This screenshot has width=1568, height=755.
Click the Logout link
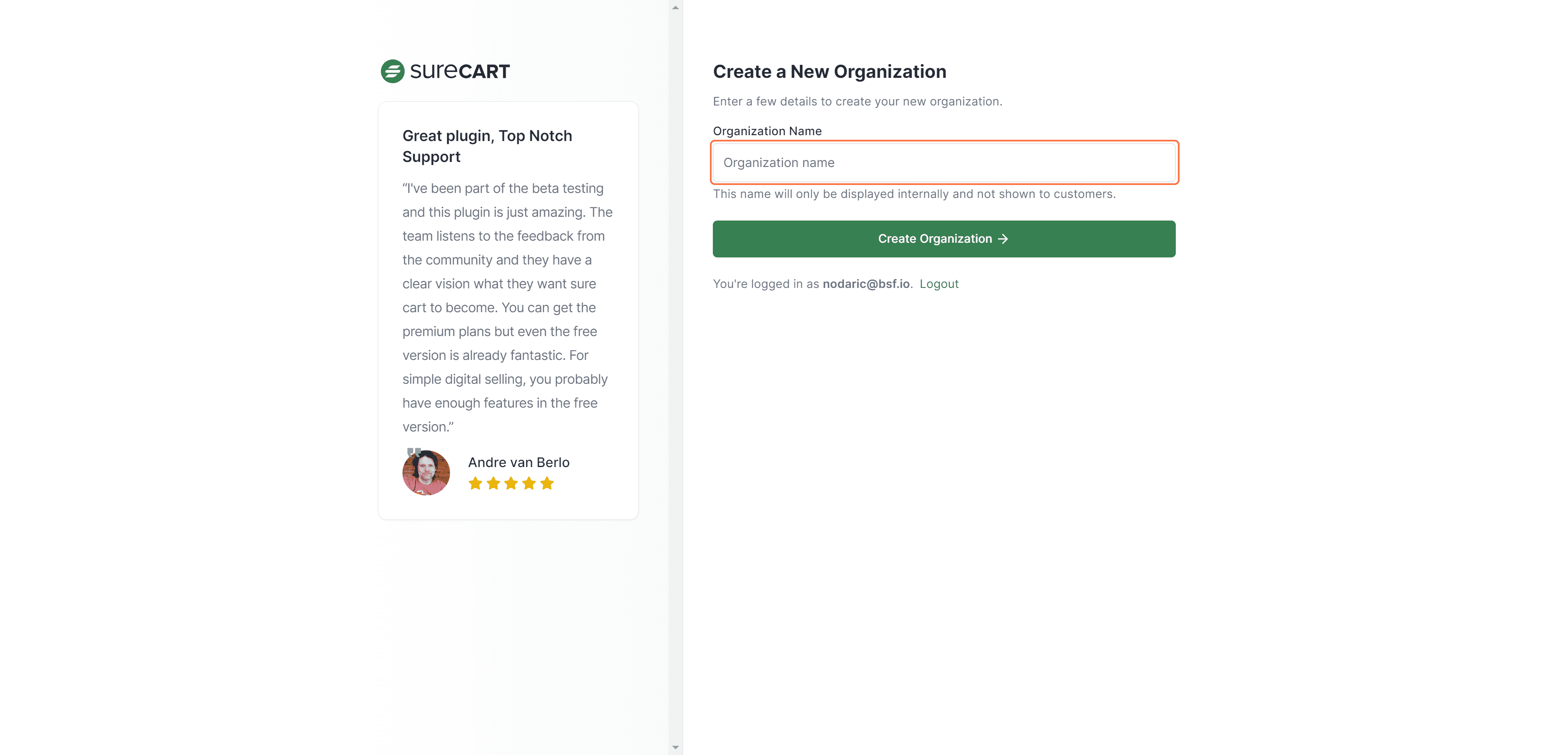[x=938, y=284]
